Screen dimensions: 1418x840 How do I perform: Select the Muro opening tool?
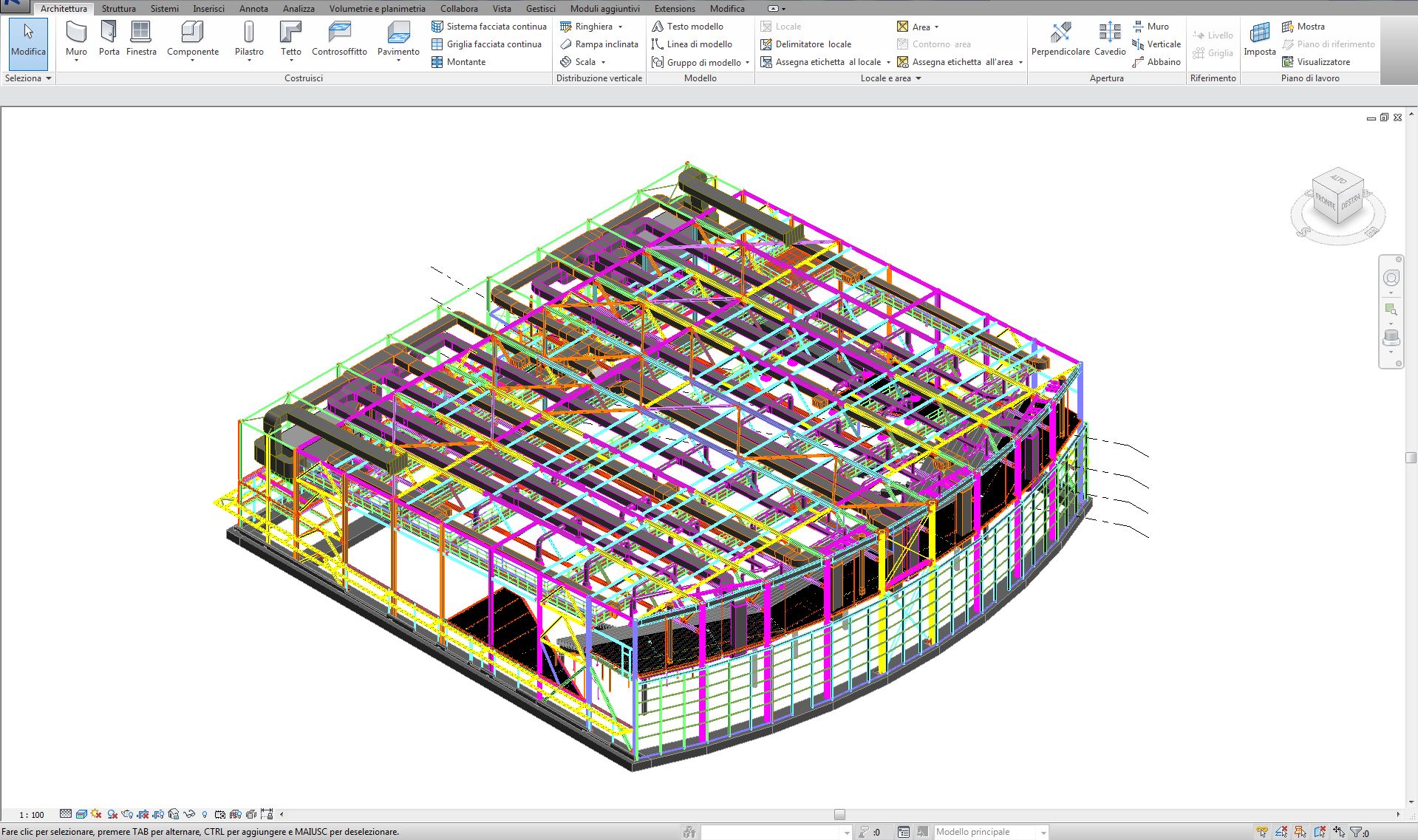1151,27
